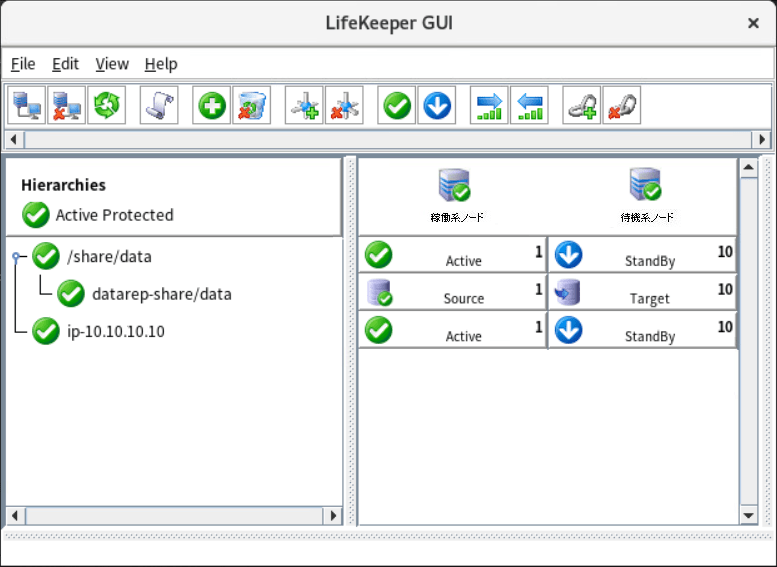Click the Create Resource Hierarchy plus icon
The height and width of the screenshot is (567, 777).
coord(212,105)
